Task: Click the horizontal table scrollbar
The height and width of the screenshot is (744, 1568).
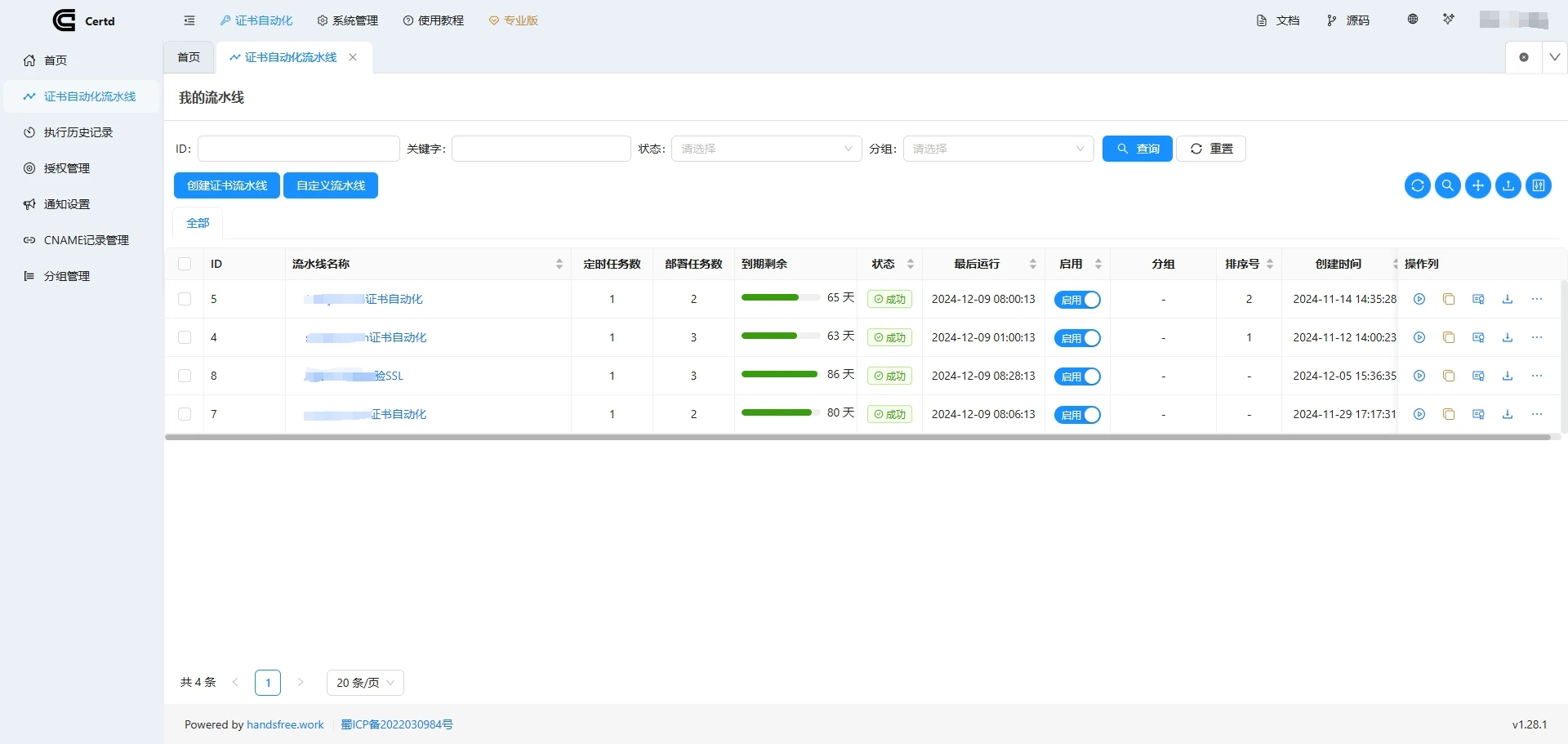Action: pyautogui.click(x=857, y=438)
